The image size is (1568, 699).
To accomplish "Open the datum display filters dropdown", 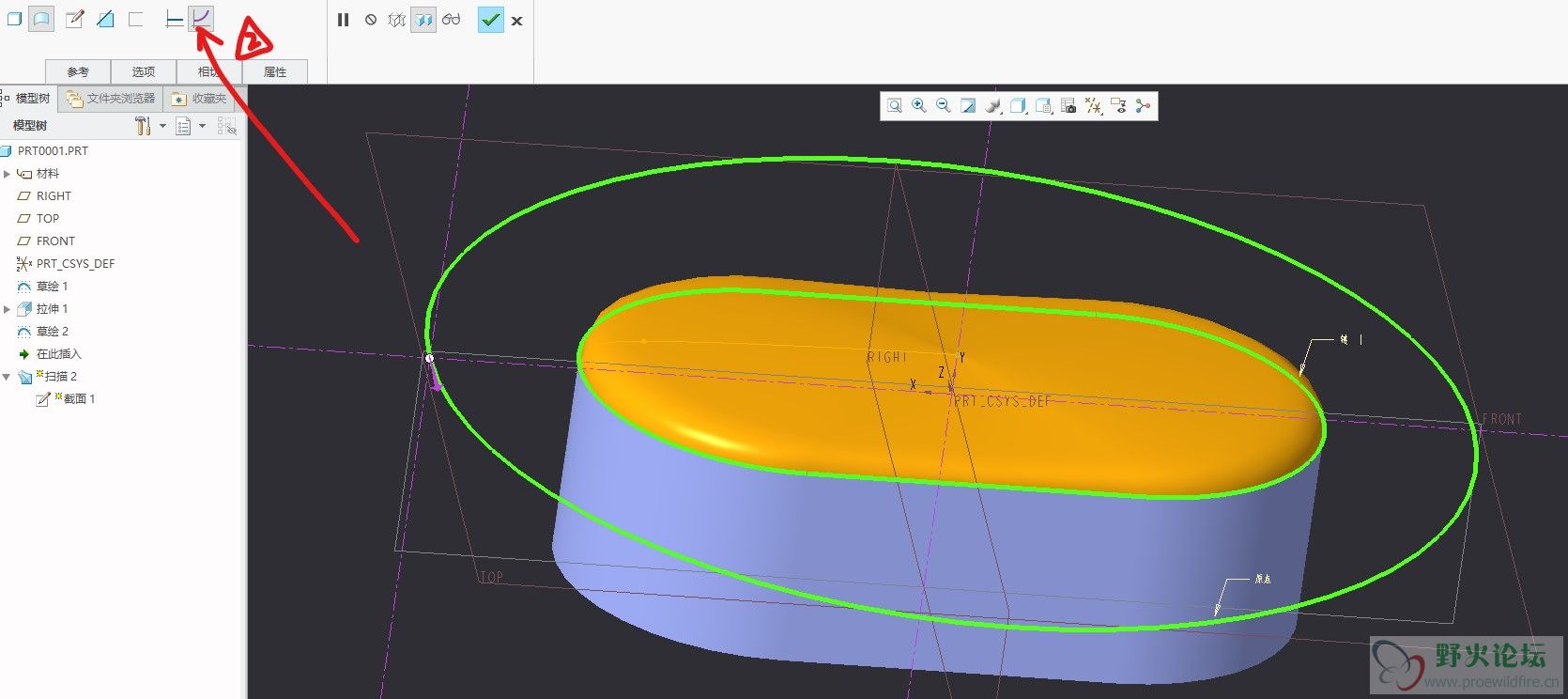I will (1094, 106).
